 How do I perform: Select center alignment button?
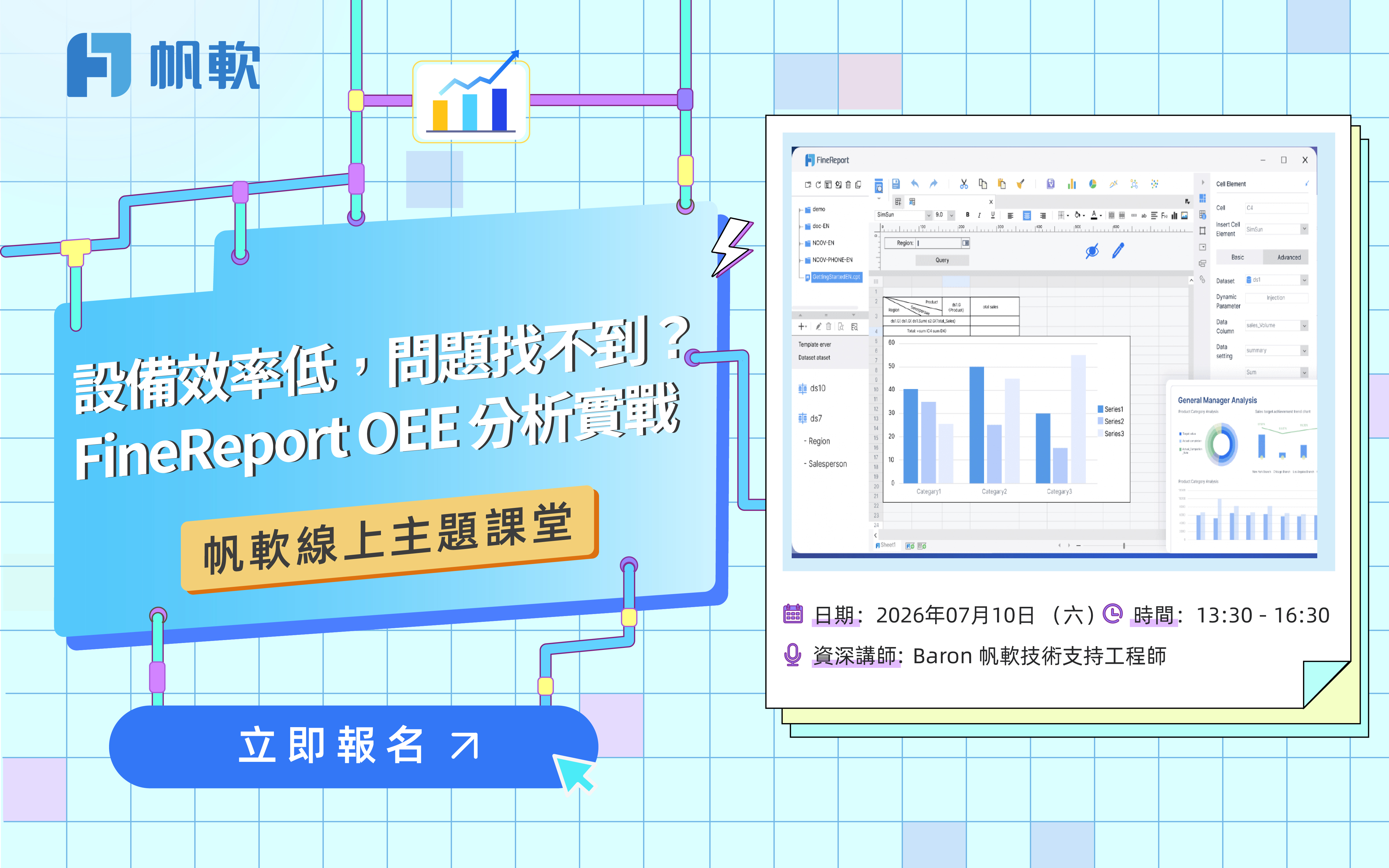pyautogui.click(x=1027, y=215)
